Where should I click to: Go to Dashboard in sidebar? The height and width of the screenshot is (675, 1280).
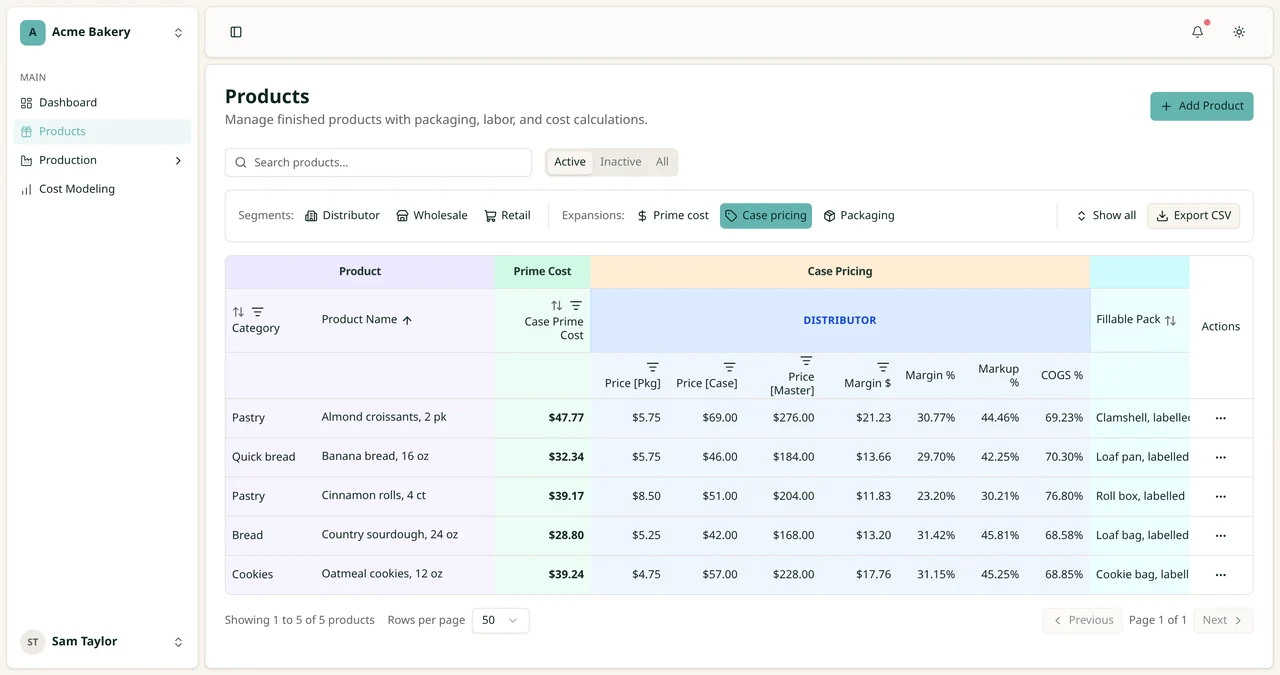point(102,102)
